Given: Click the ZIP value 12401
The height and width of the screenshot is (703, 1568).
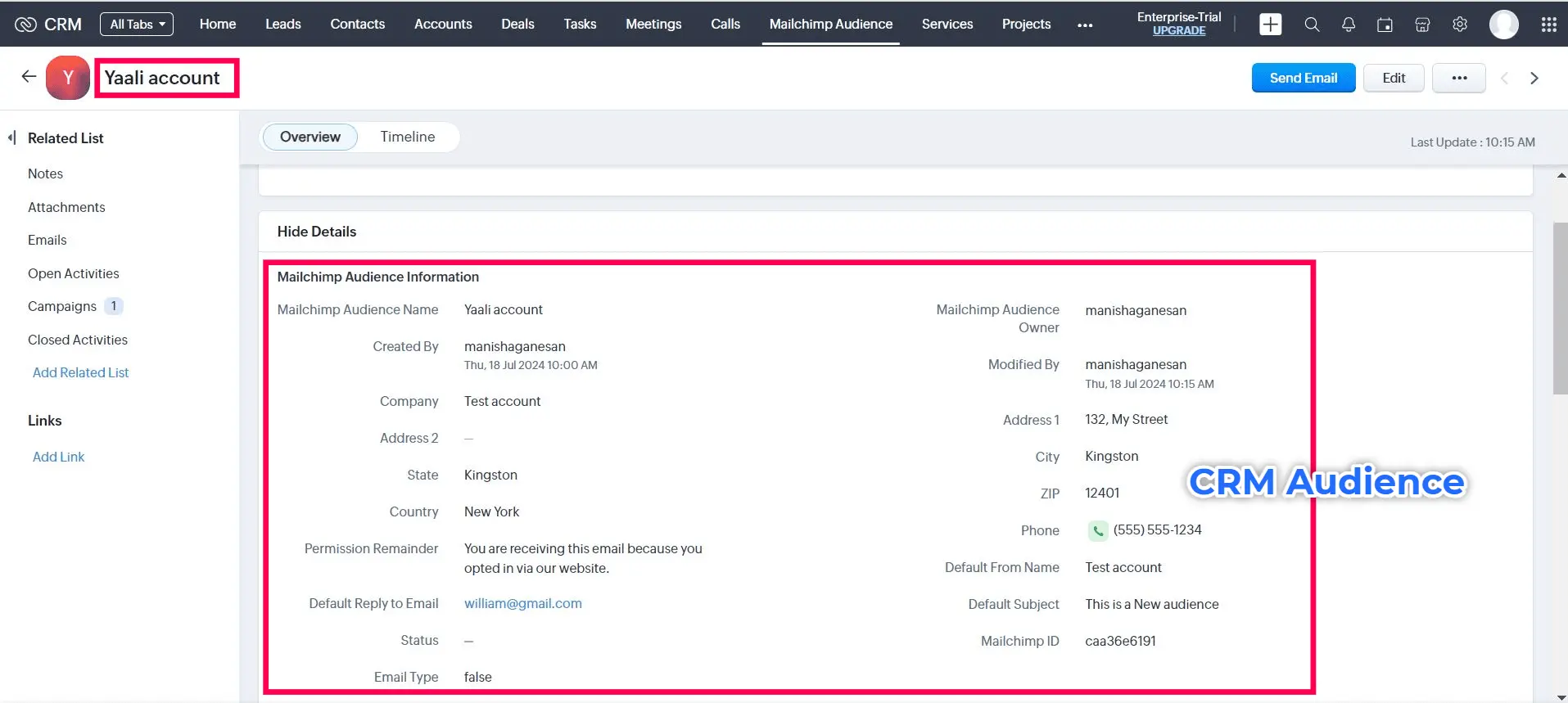Looking at the screenshot, I should pyautogui.click(x=1102, y=493).
